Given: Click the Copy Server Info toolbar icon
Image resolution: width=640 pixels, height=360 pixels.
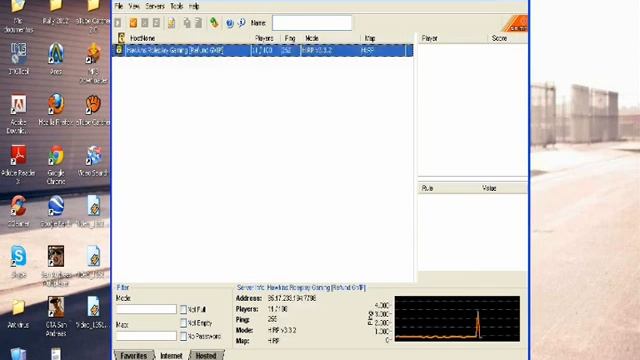Looking at the screenshot, I should click(187, 23).
